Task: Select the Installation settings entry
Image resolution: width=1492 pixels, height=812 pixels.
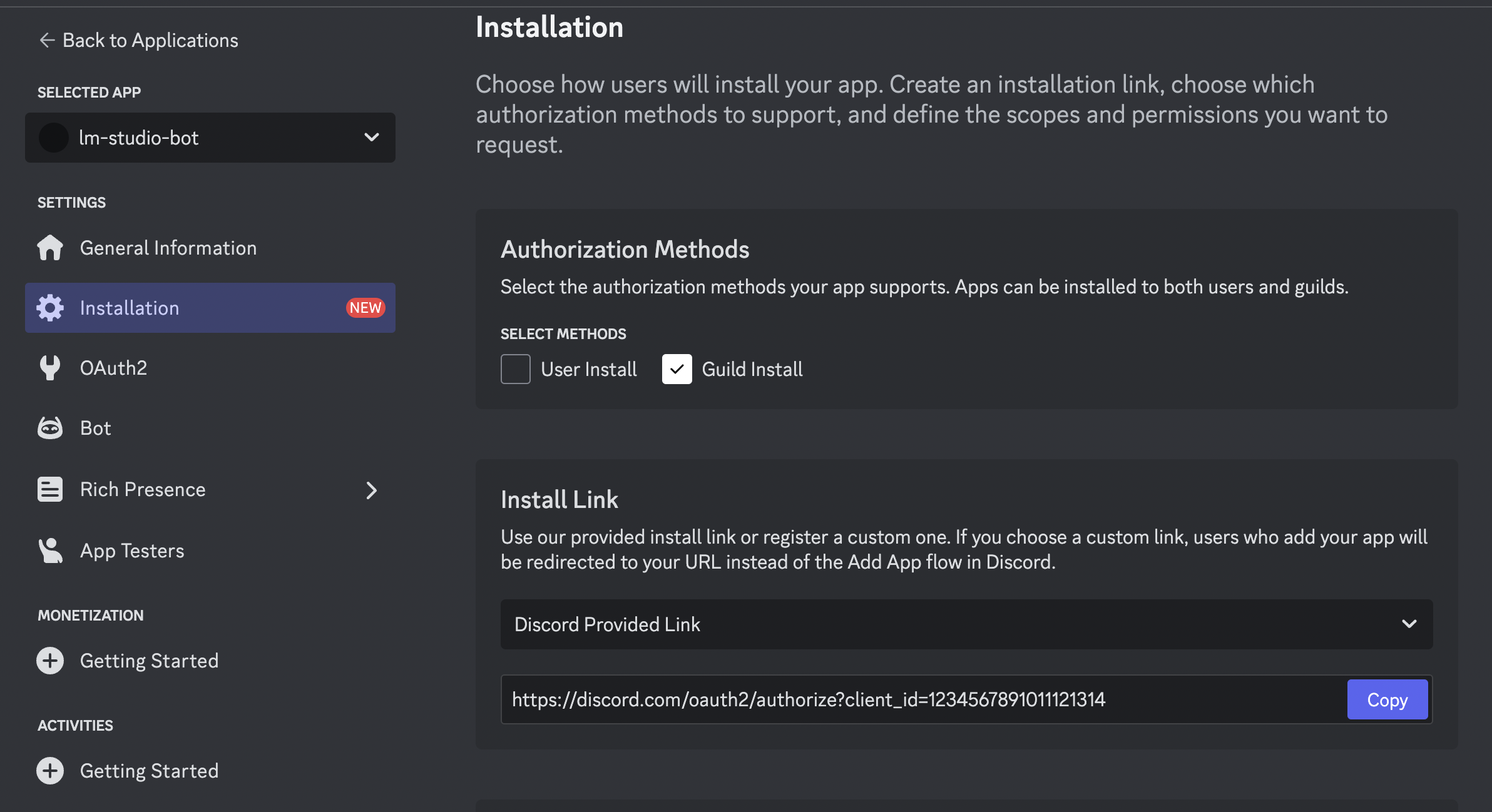Action: 129,307
